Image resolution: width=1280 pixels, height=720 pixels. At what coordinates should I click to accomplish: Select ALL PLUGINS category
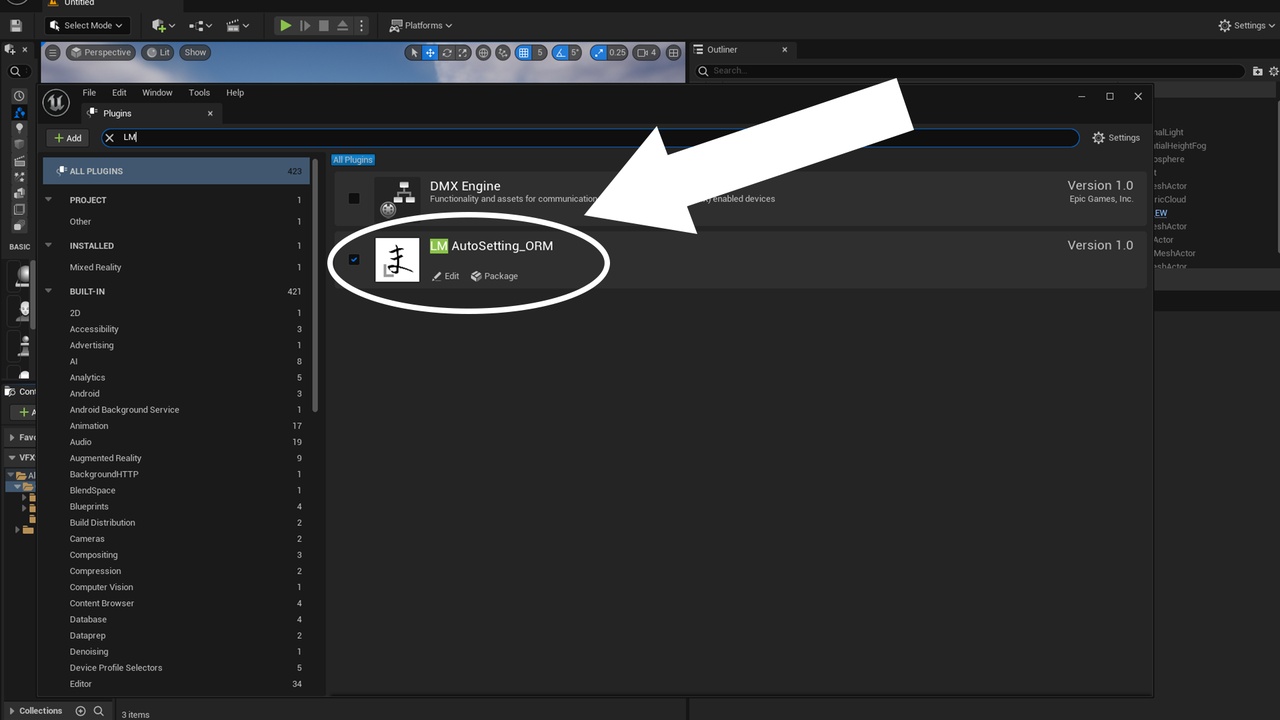pyautogui.click(x=176, y=171)
